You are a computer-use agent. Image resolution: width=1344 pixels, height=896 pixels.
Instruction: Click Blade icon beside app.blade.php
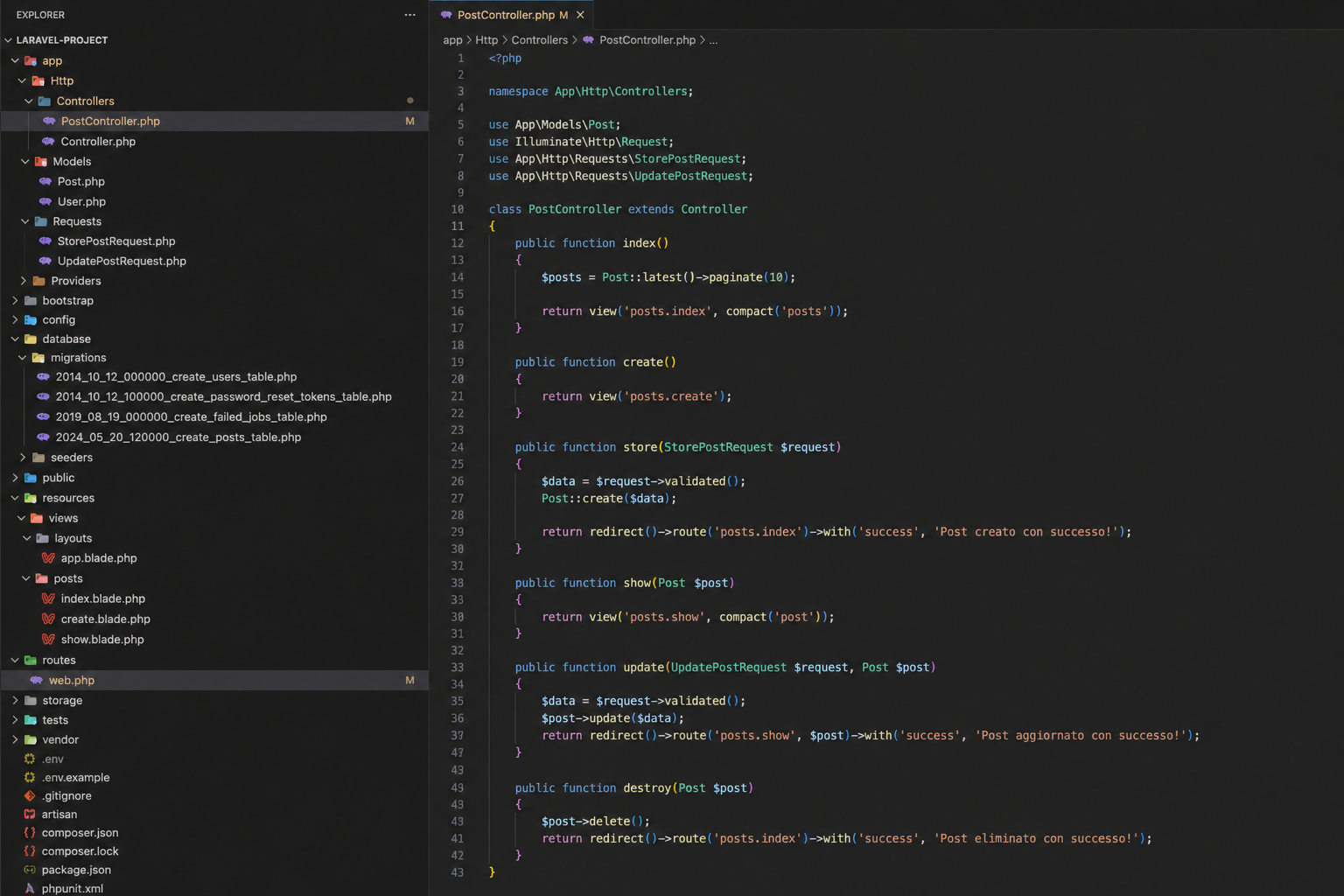tap(48, 557)
